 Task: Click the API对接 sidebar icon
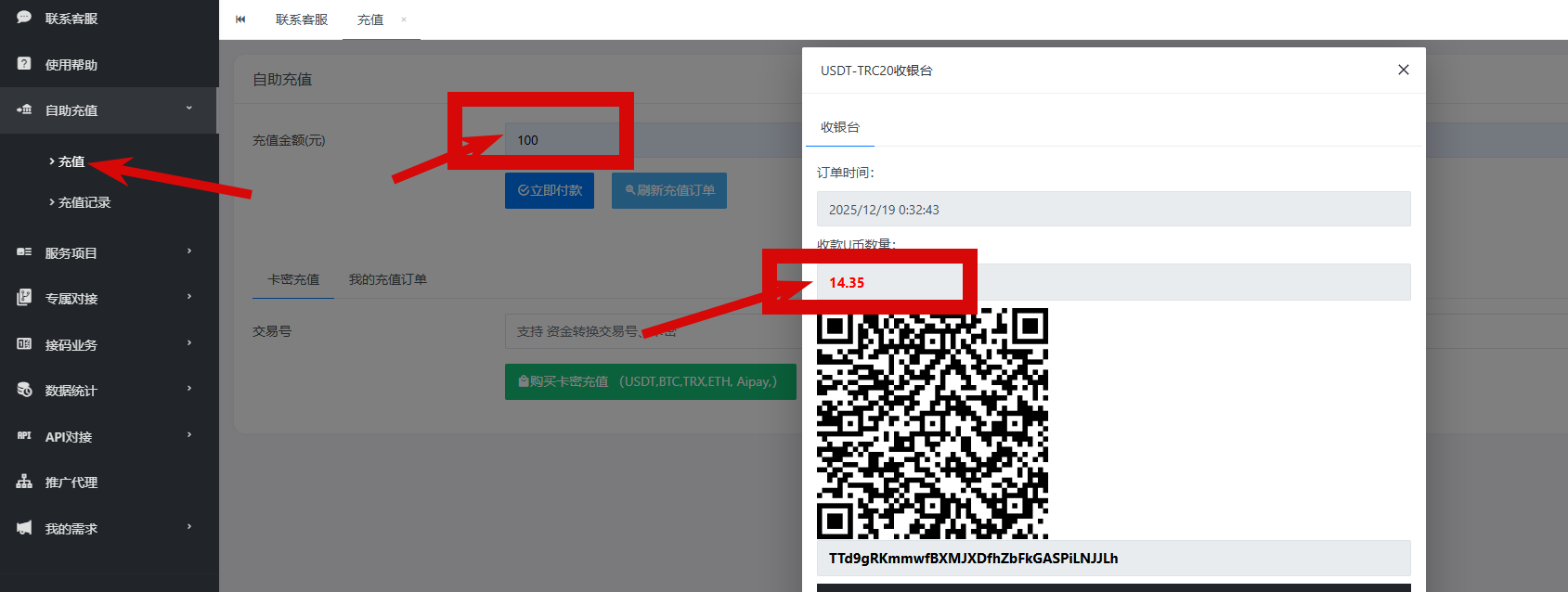(x=24, y=436)
